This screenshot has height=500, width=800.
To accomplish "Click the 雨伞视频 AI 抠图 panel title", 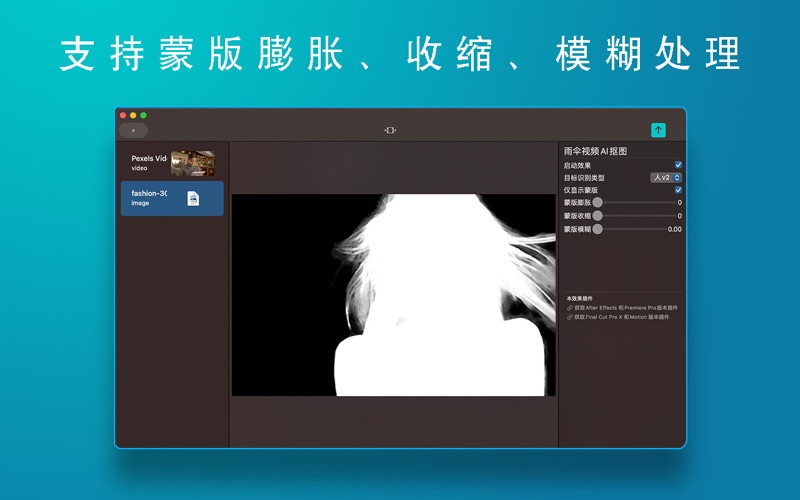I will [595, 151].
